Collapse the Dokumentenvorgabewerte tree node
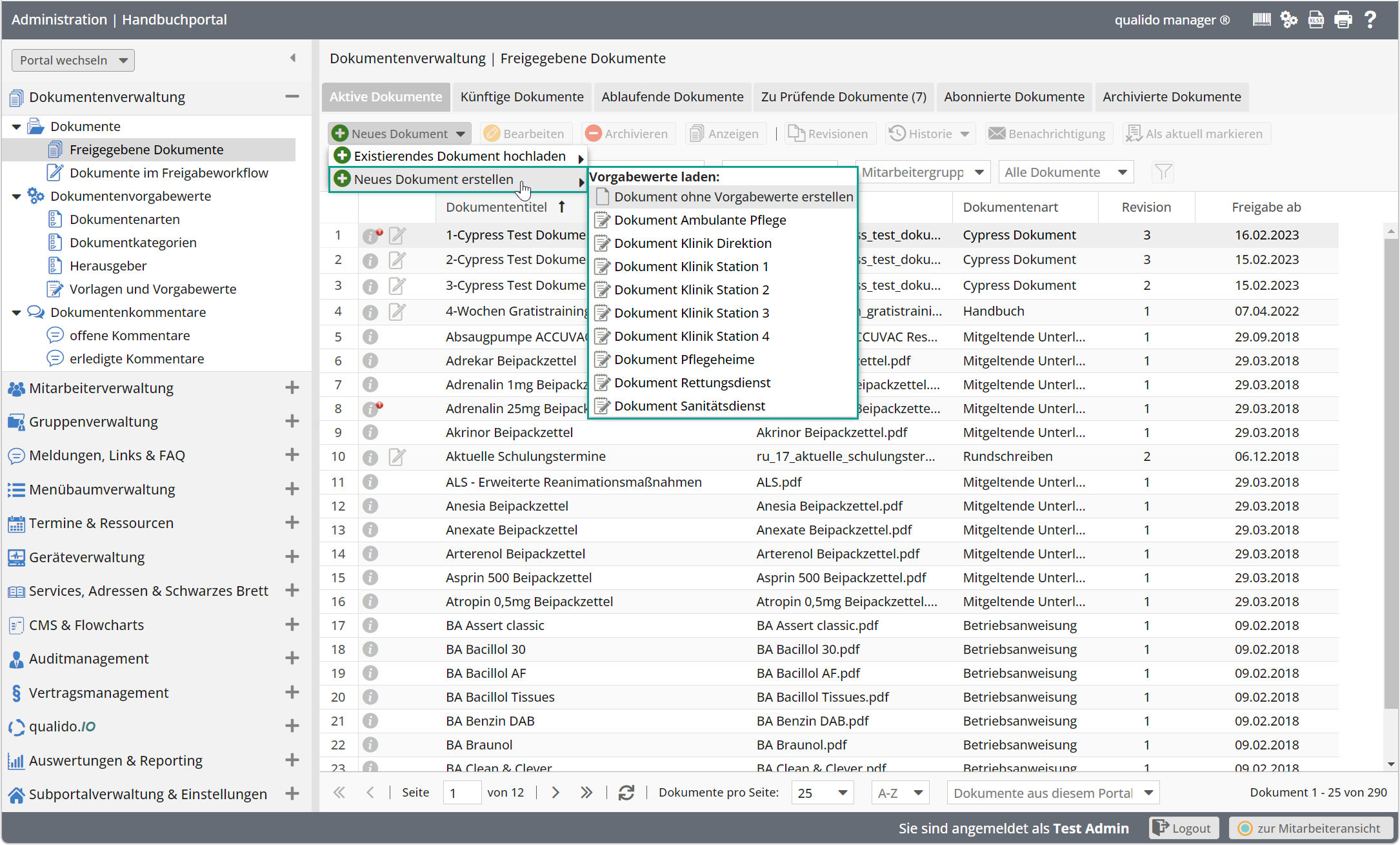Screen dimensions: 1400x845 (x=17, y=196)
